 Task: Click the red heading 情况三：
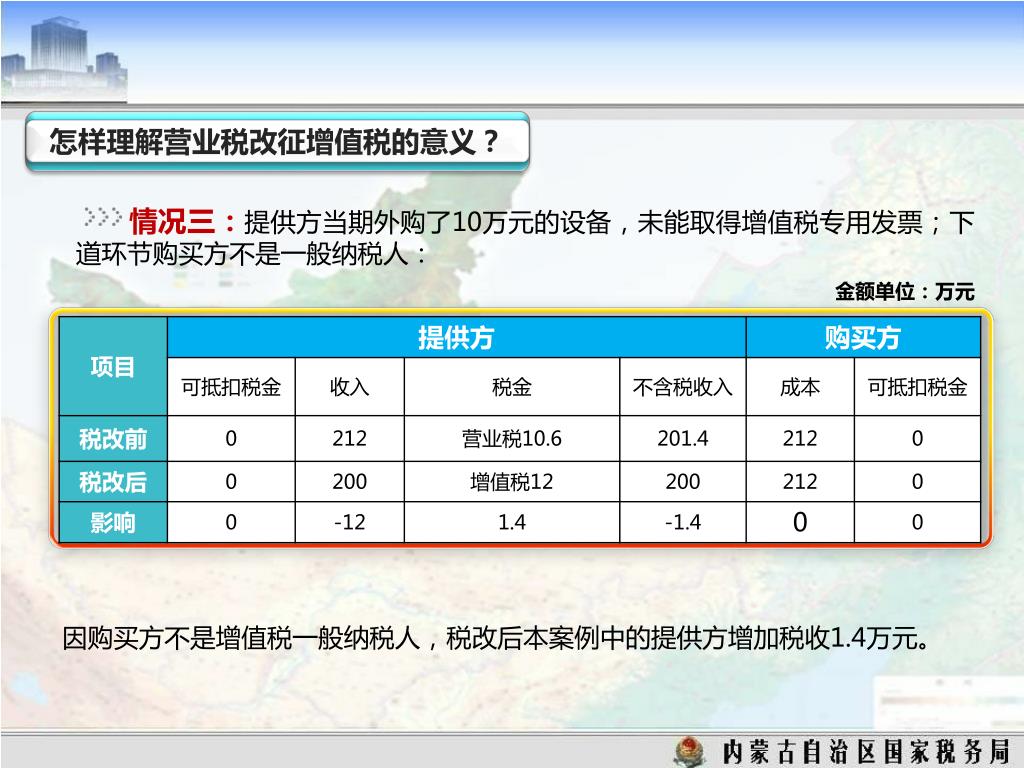[x=184, y=221]
